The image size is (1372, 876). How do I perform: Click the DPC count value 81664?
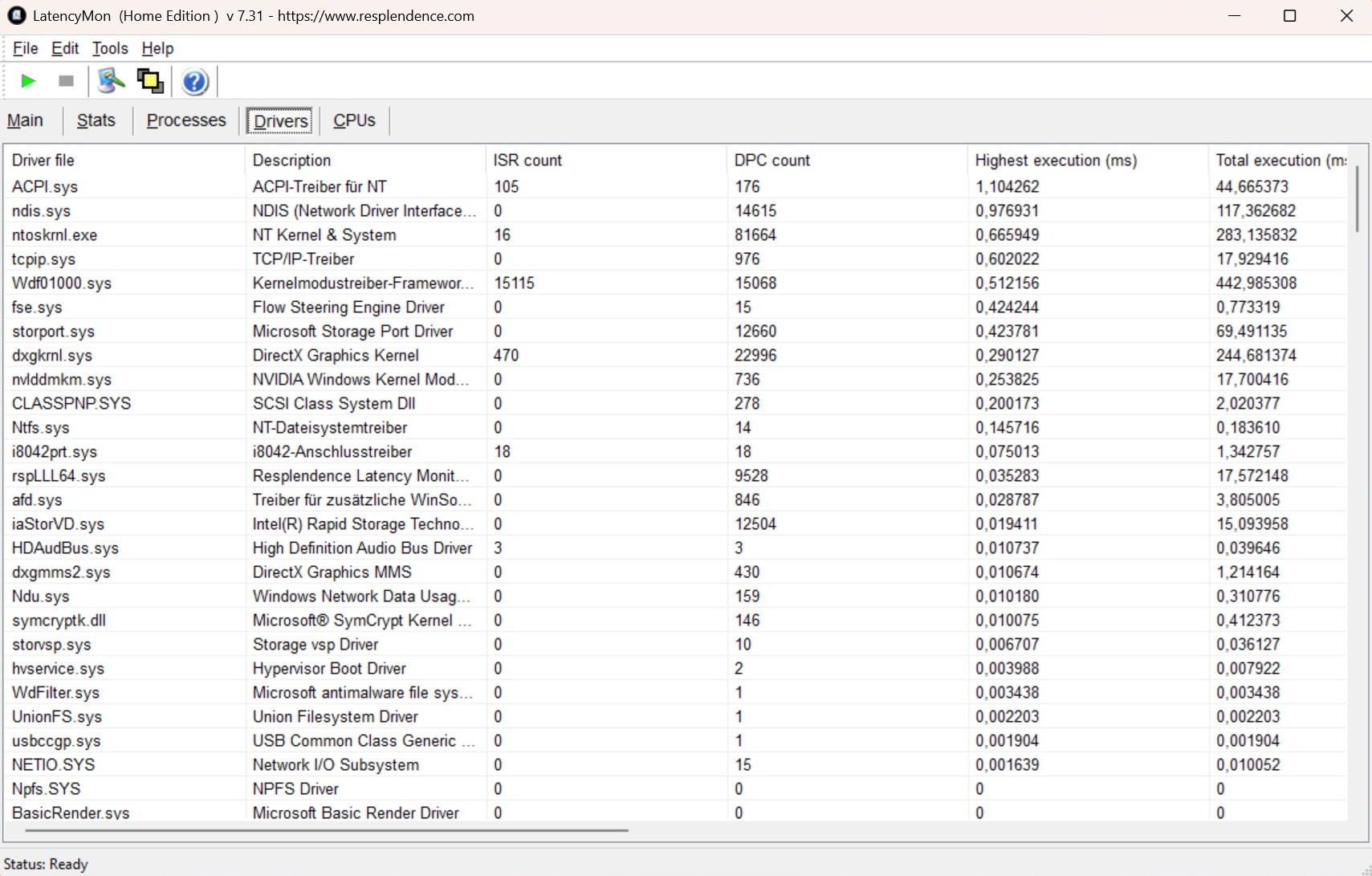[x=755, y=234]
